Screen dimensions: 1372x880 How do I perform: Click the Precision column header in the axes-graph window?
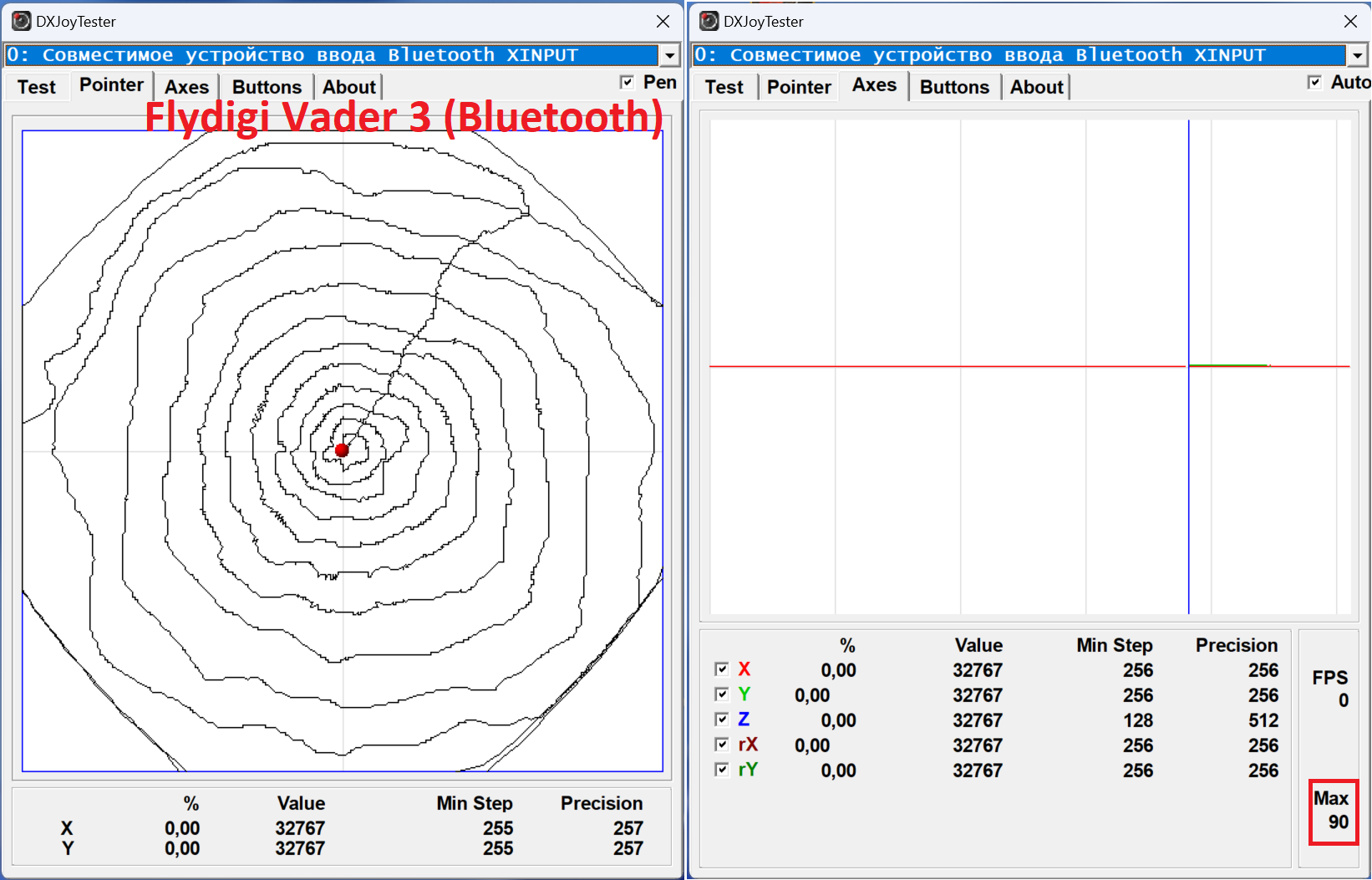[1237, 645]
